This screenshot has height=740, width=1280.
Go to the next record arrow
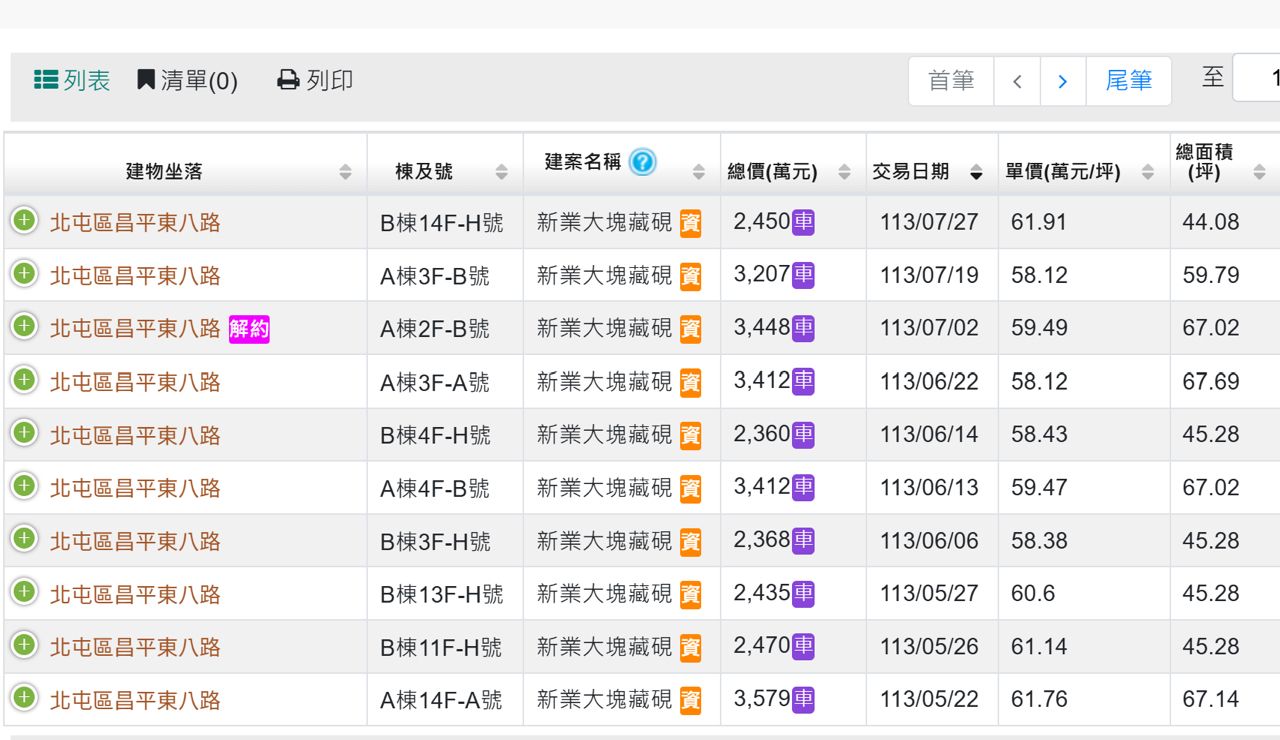click(1062, 81)
